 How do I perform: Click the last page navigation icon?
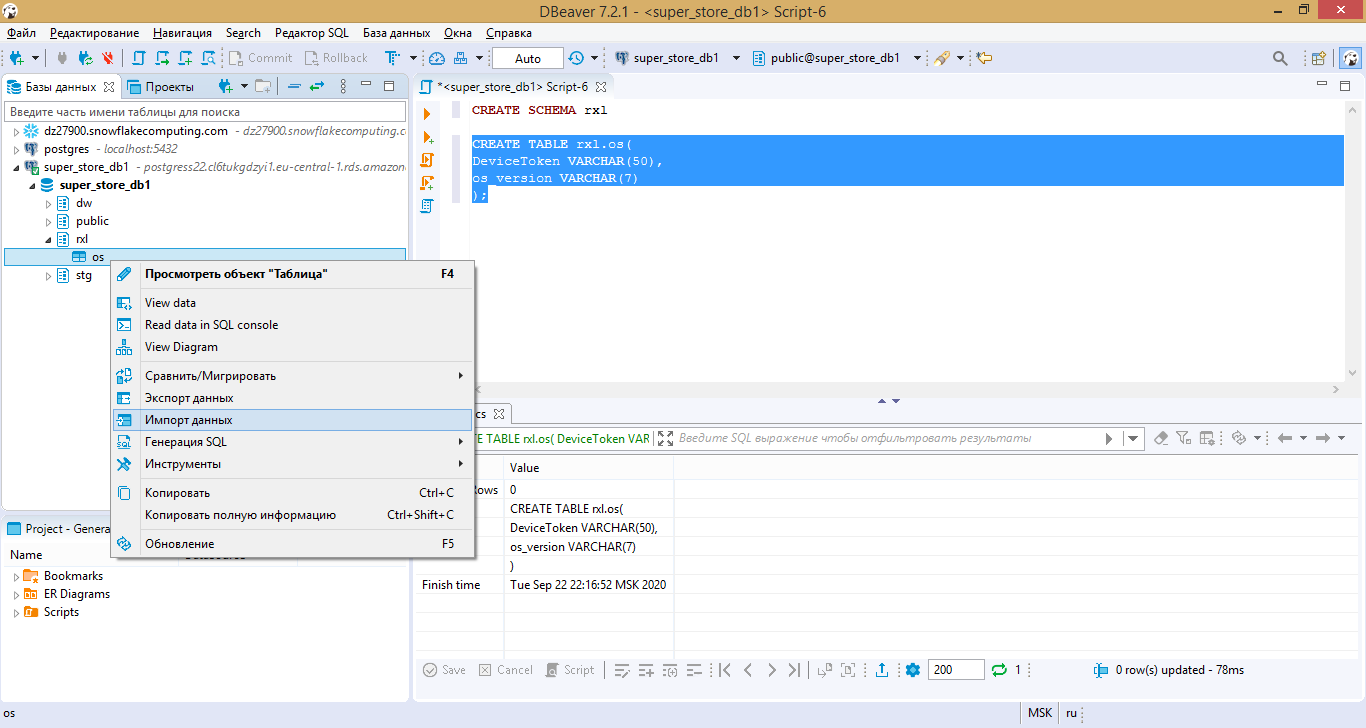coord(794,670)
